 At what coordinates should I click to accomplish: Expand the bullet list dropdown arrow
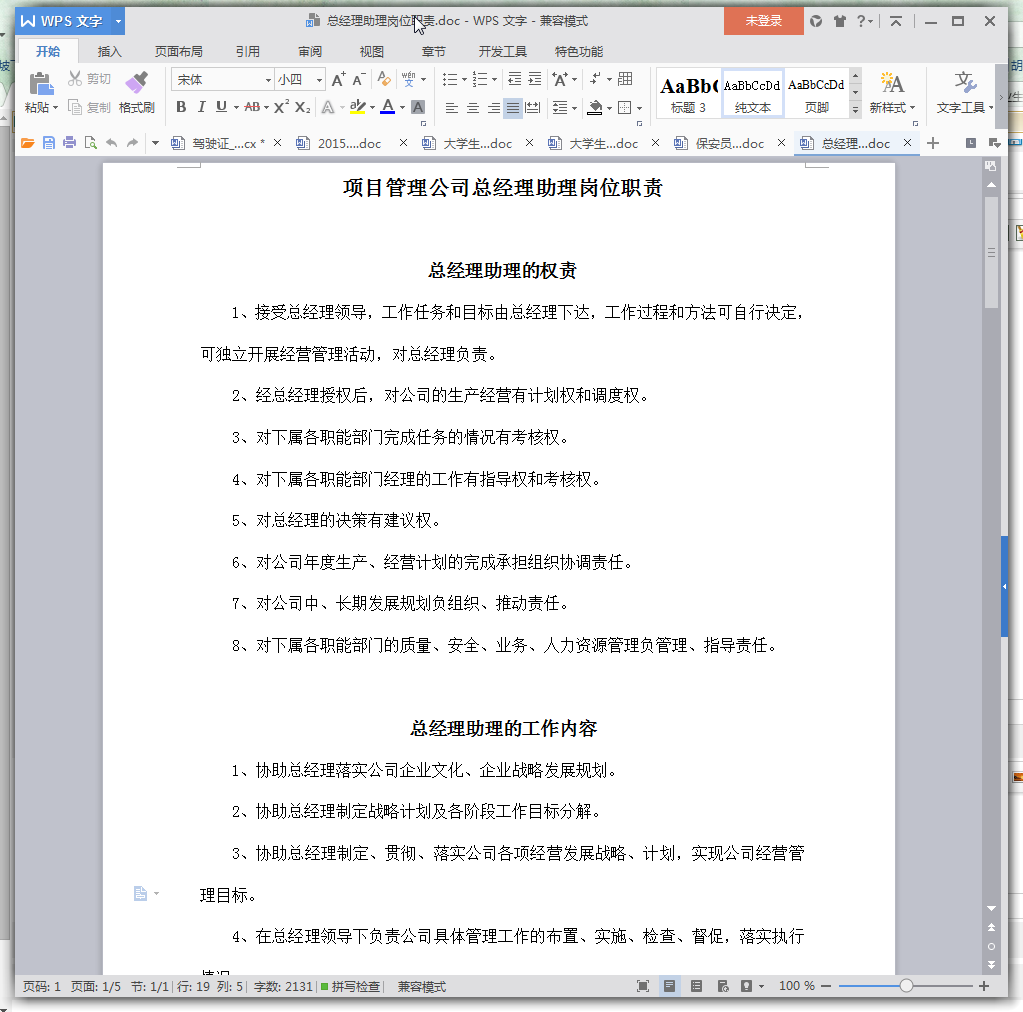pyautogui.click(x=465, y=80)
